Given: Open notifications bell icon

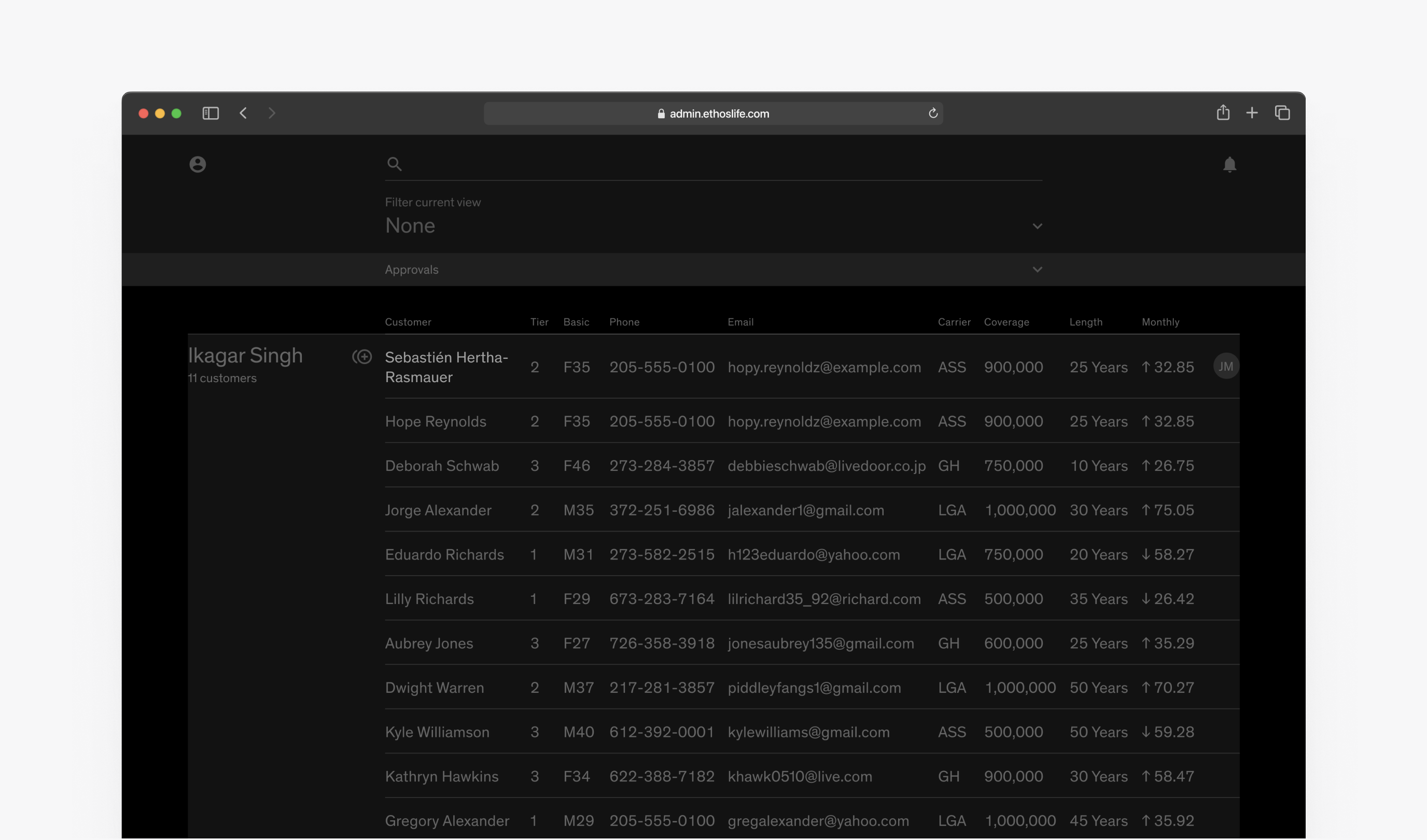Looking at the screenshot, I should (x=1229, y=164).
